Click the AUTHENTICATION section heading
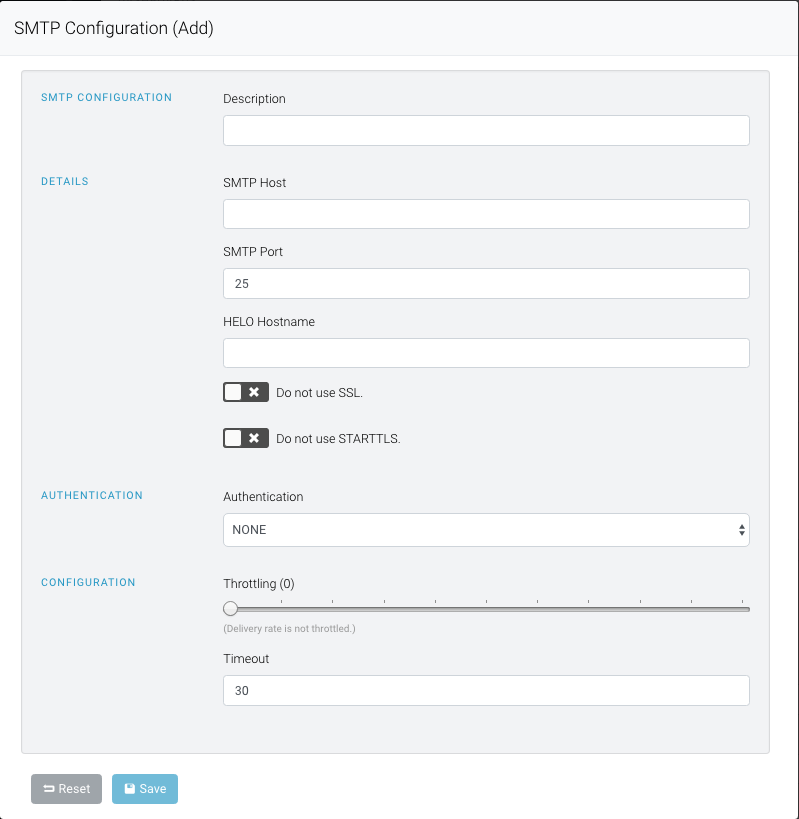 point(92,495)
